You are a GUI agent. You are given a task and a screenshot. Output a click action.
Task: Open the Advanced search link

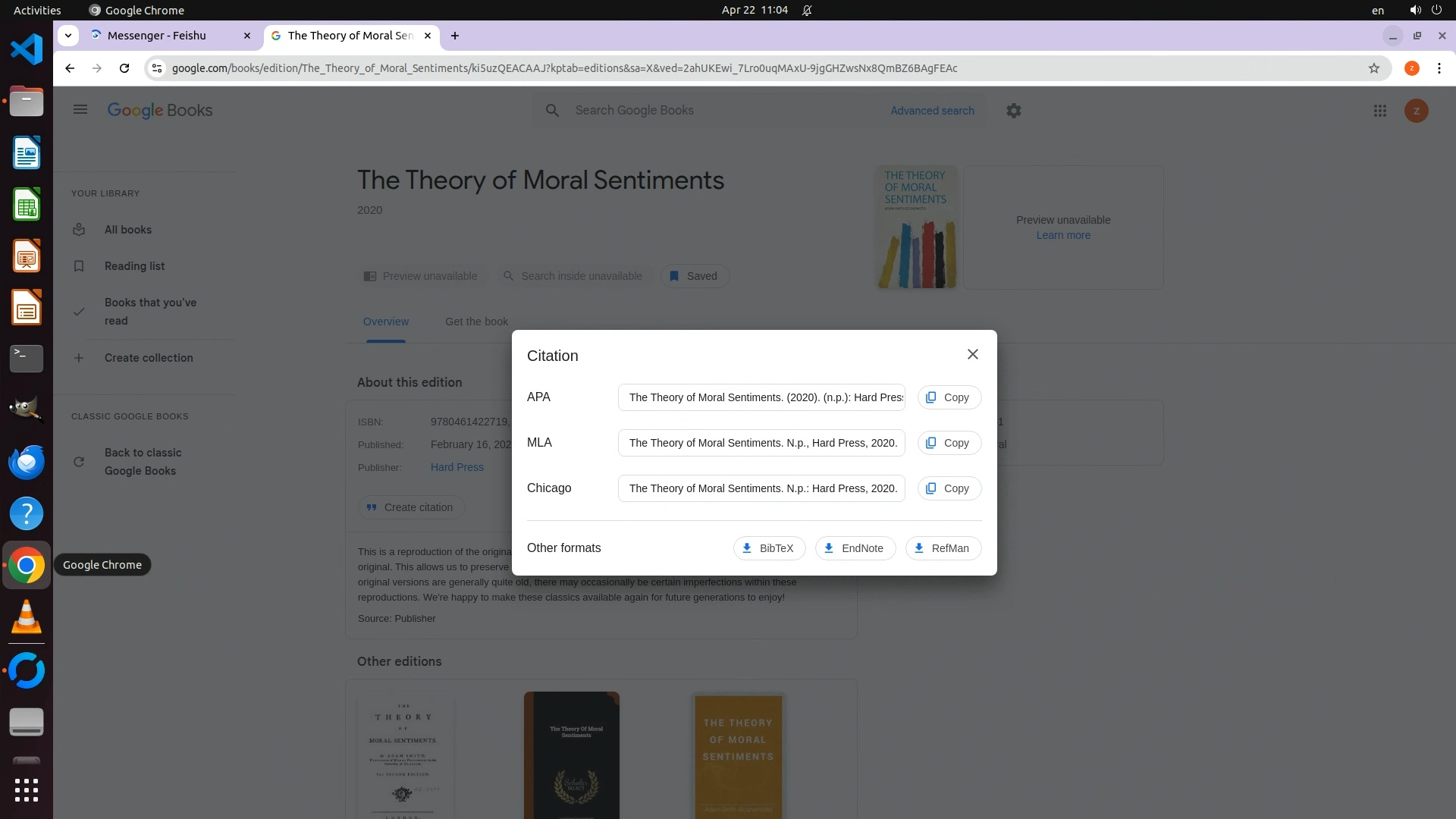click(x=932, y=111)
